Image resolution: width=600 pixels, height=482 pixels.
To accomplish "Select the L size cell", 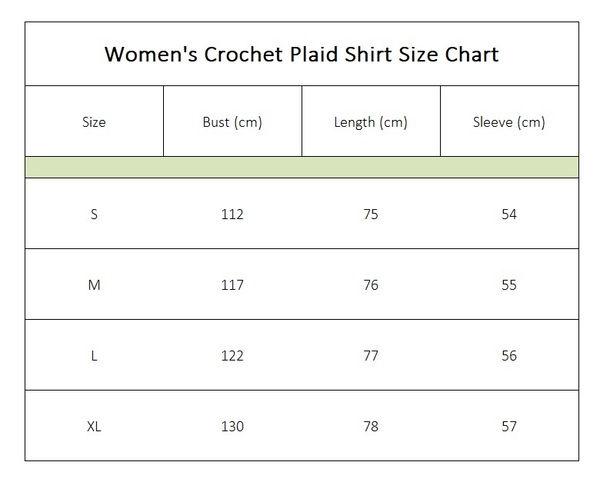I will (x=94, y=356).
